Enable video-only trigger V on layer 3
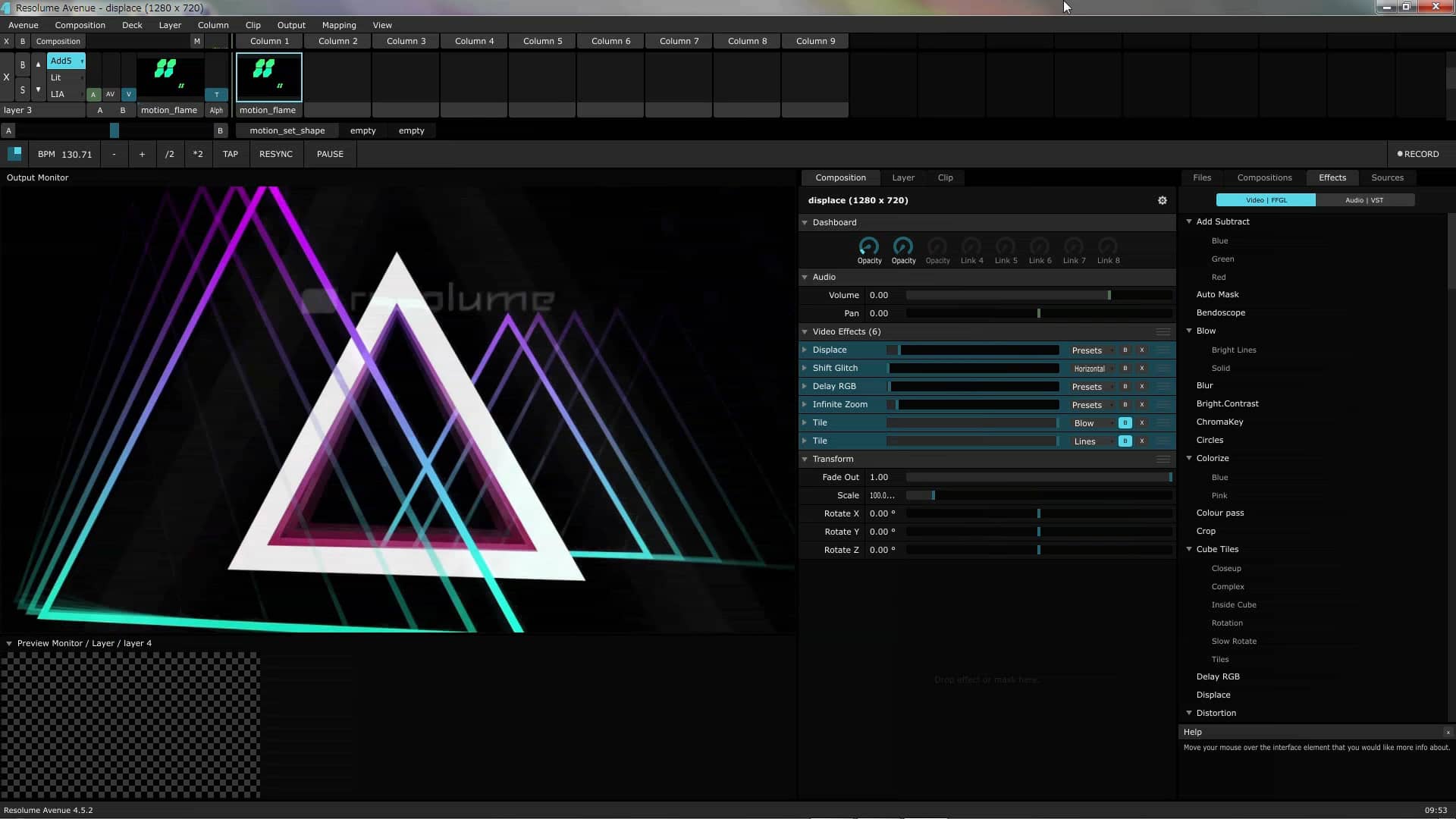1456x819 pixels. pos(129,94)
